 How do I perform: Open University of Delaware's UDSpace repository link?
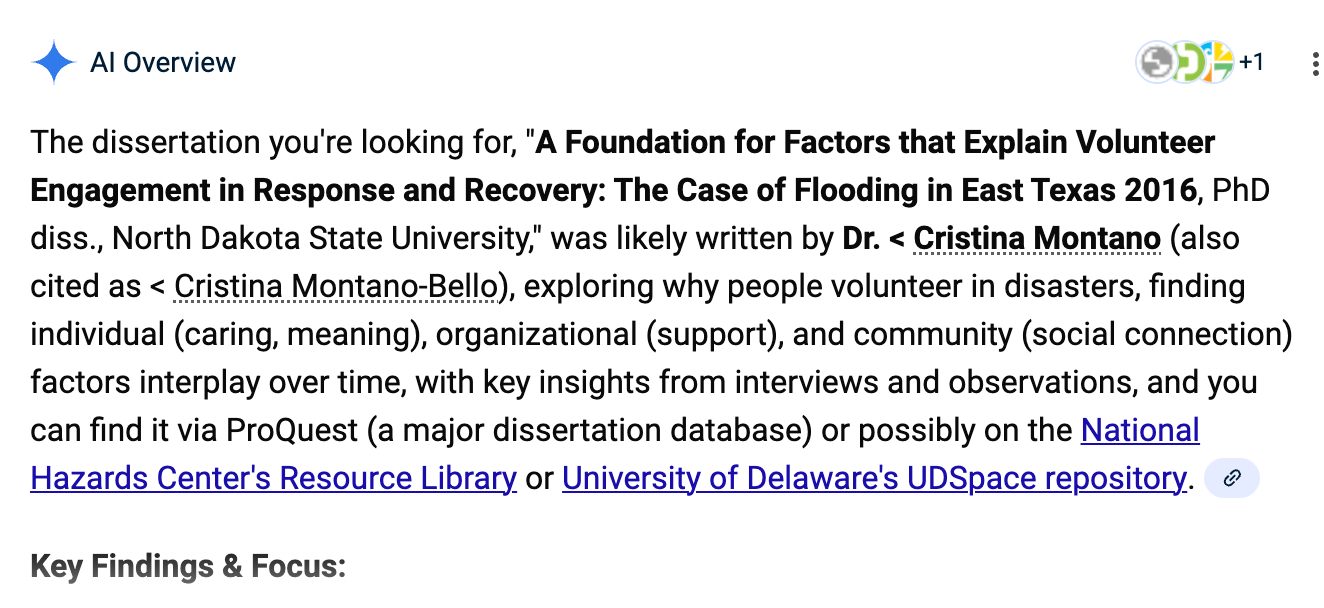pos(873,479)
